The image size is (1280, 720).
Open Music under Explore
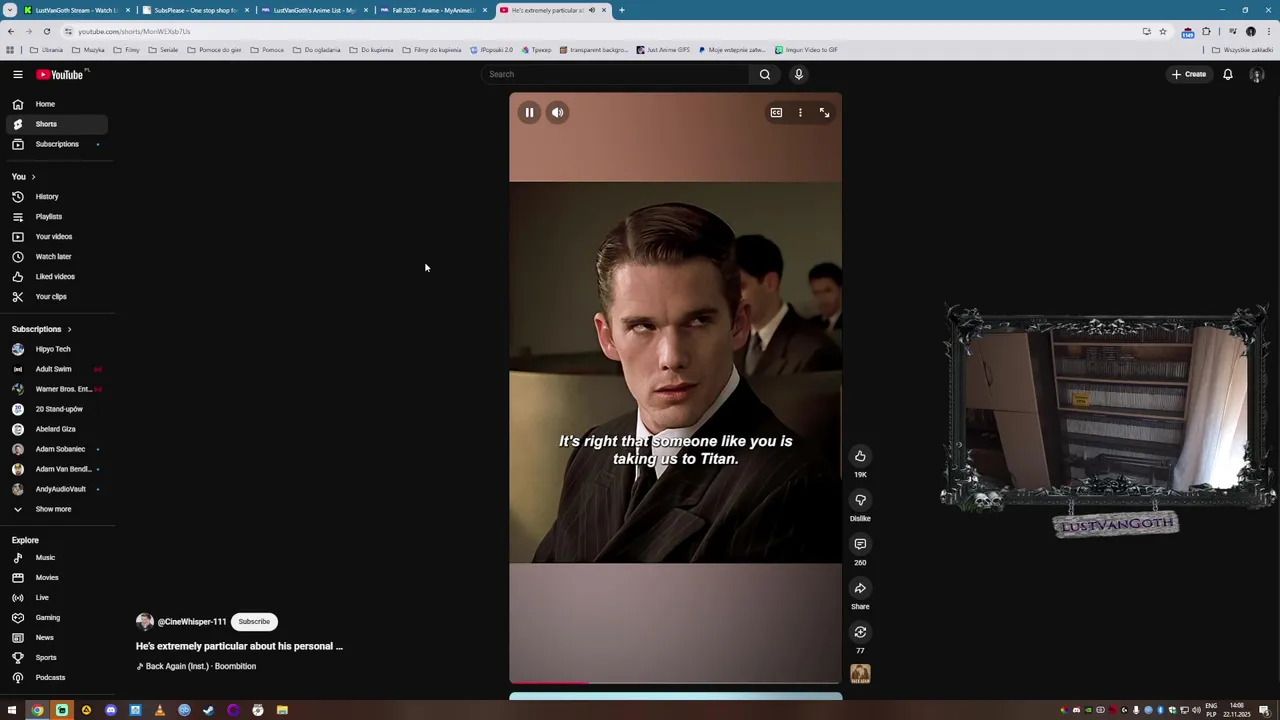(56, 558)
